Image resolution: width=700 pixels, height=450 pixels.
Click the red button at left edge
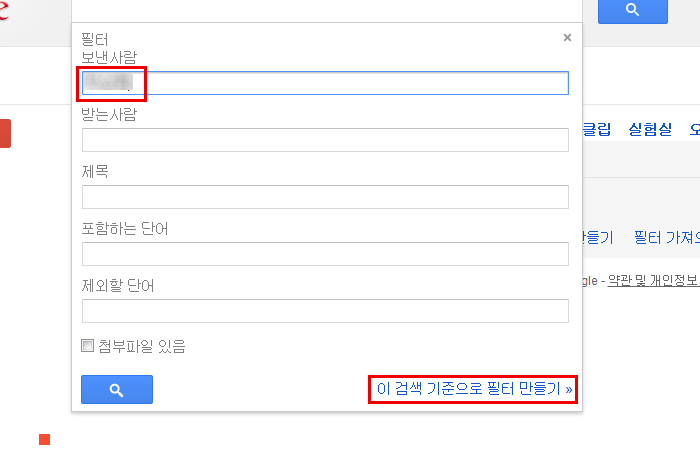pyautogui.click(x=5, y=133)
